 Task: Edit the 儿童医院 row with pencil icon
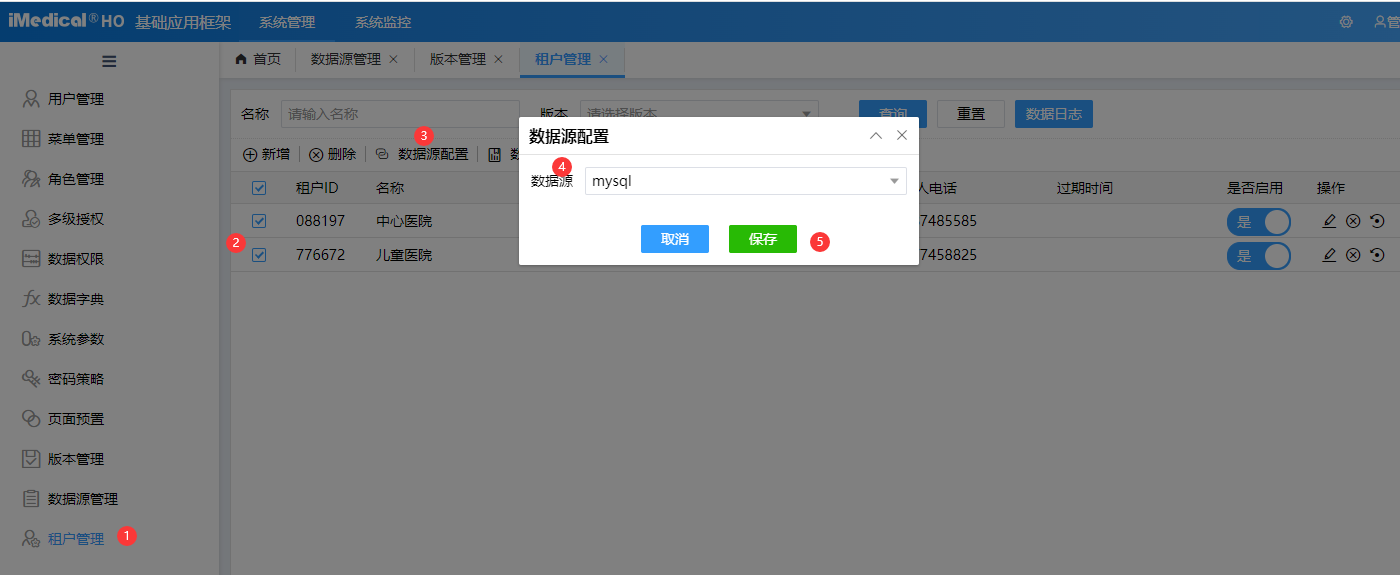[1329, 255]
